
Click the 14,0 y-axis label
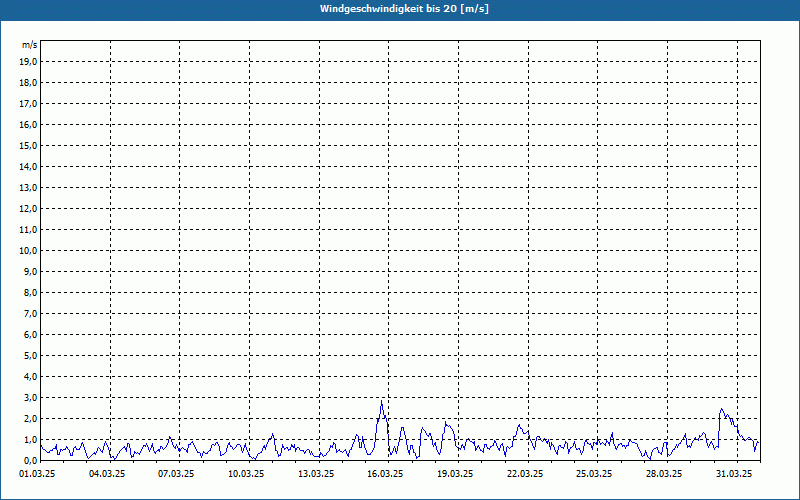(x=28, y=166)
